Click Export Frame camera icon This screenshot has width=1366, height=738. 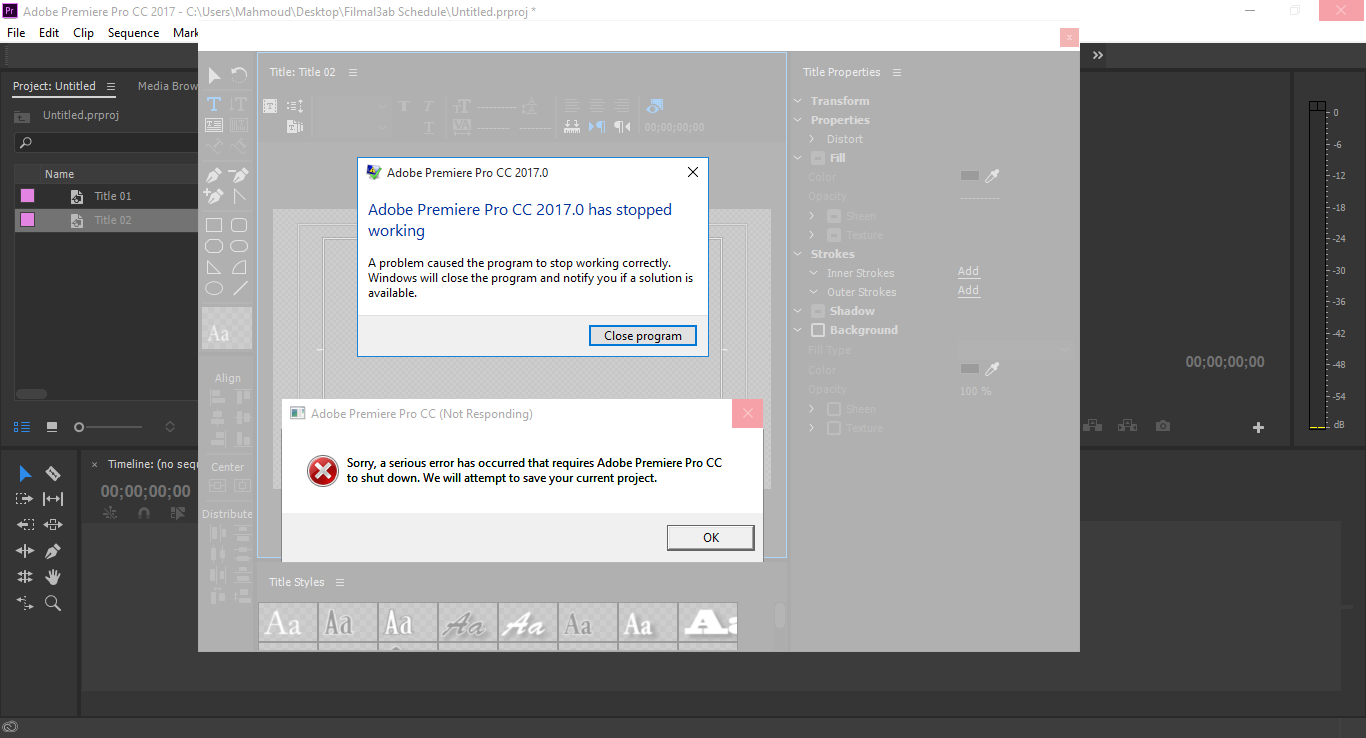point(1162,426)
